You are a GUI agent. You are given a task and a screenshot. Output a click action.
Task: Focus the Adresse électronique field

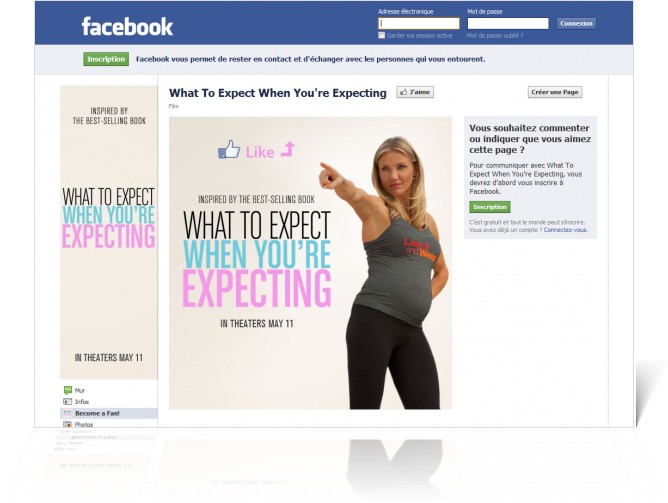tap(419, 23)
